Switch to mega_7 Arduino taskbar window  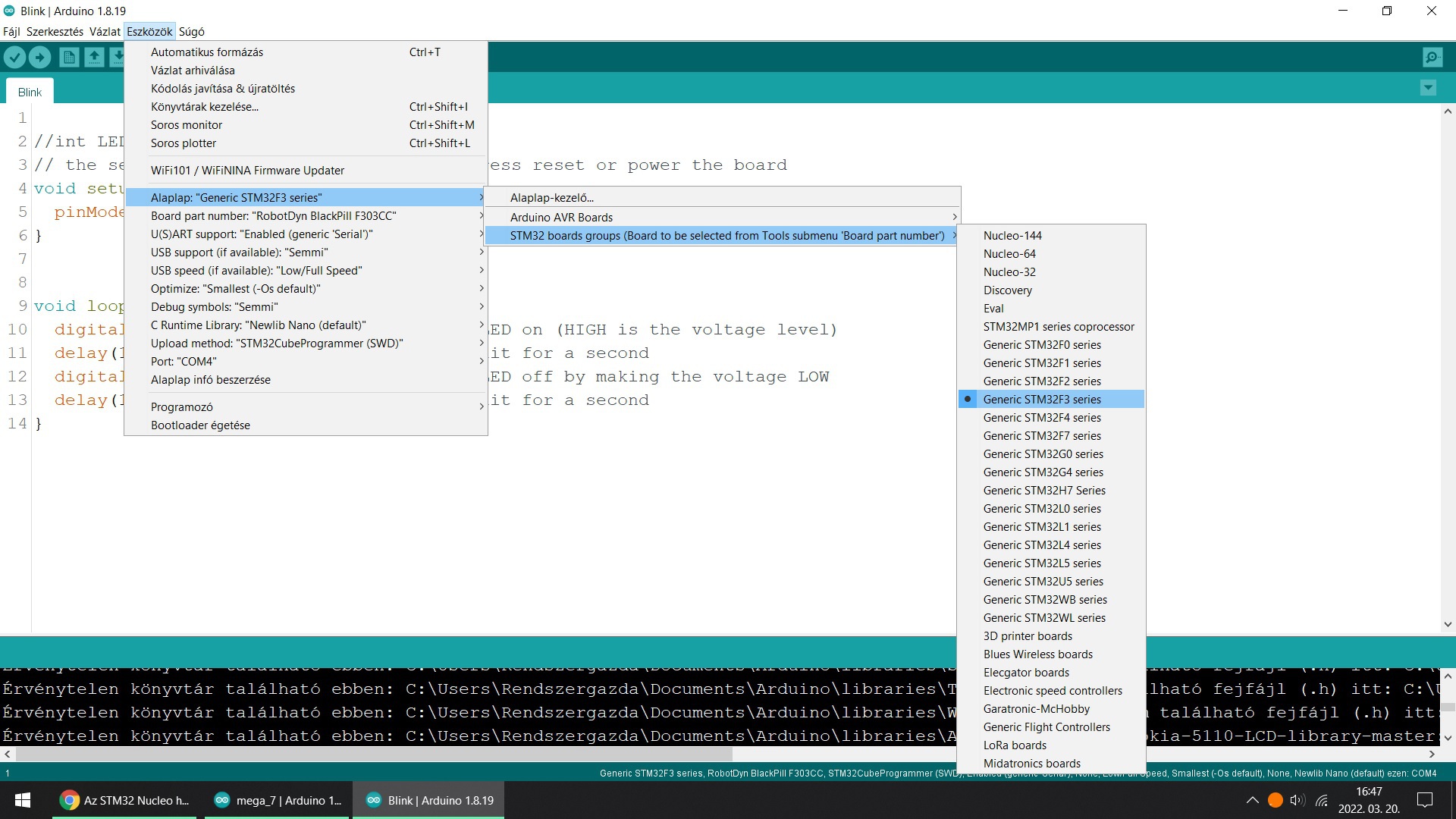[x=278, y=800]
